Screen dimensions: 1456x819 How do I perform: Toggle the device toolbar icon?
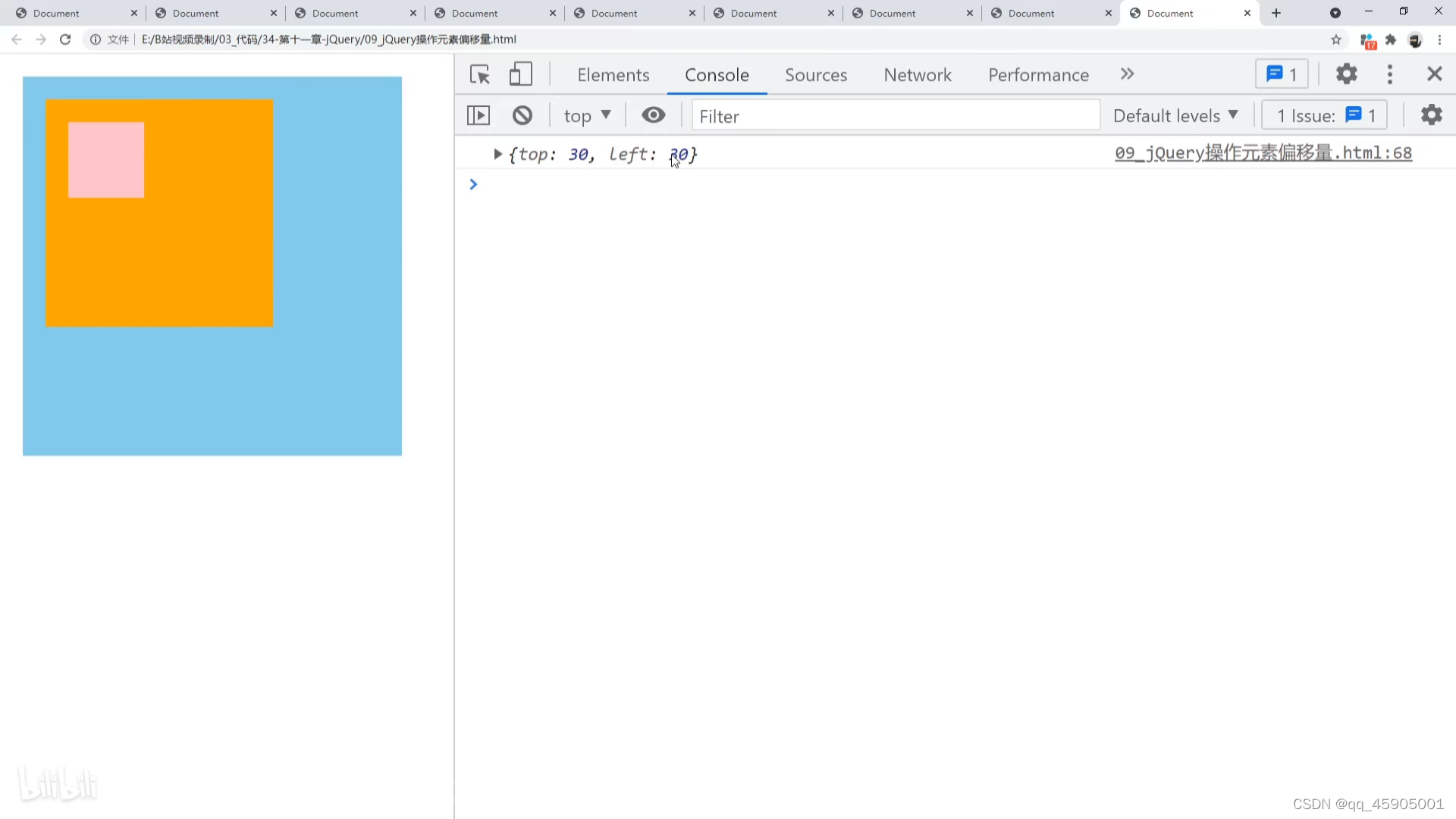click(520, 74)
